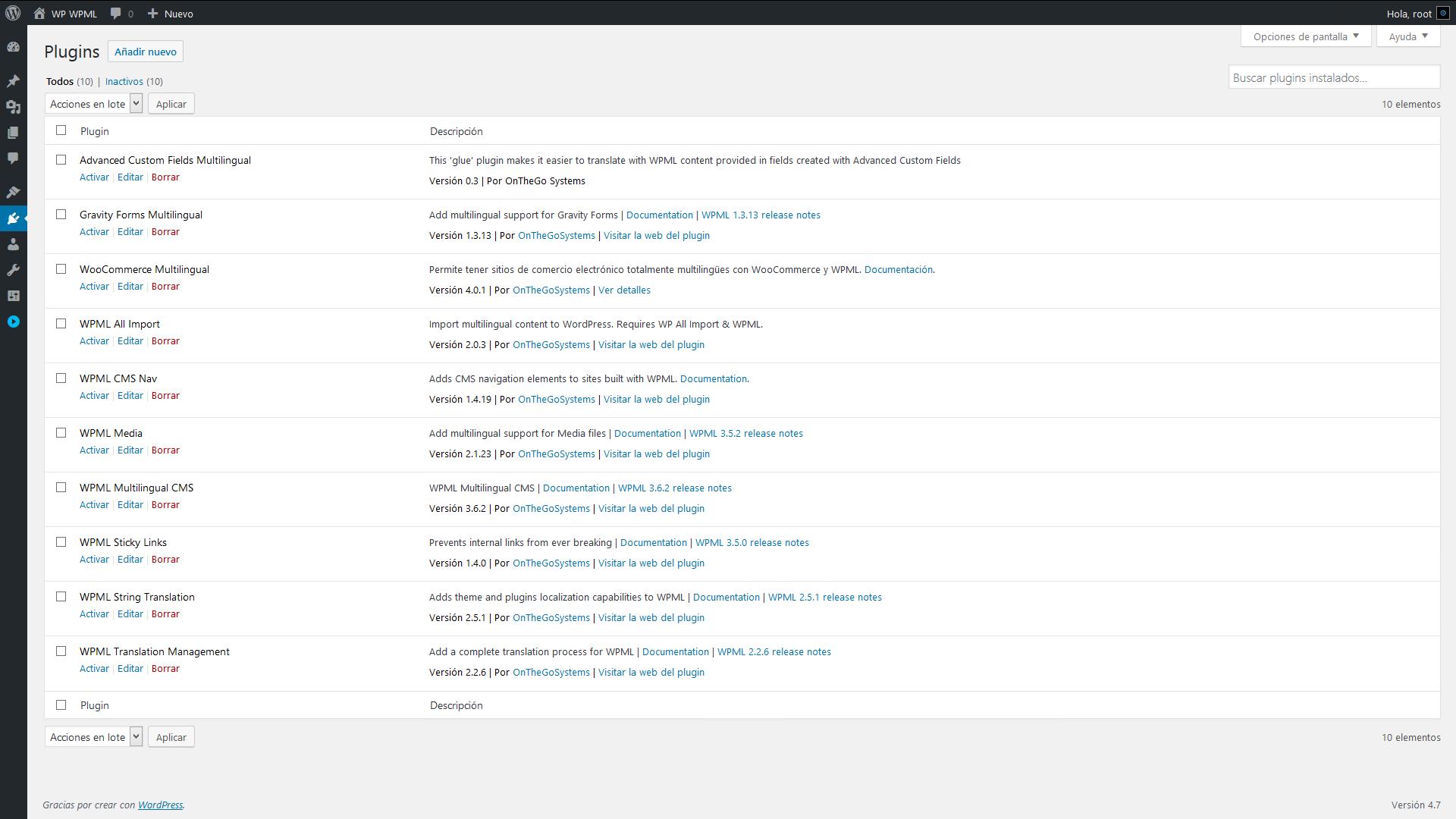Open Appearance paintbrush sidebar icon
Viewport: 1456px width, 819px height.
coord(13,193)
